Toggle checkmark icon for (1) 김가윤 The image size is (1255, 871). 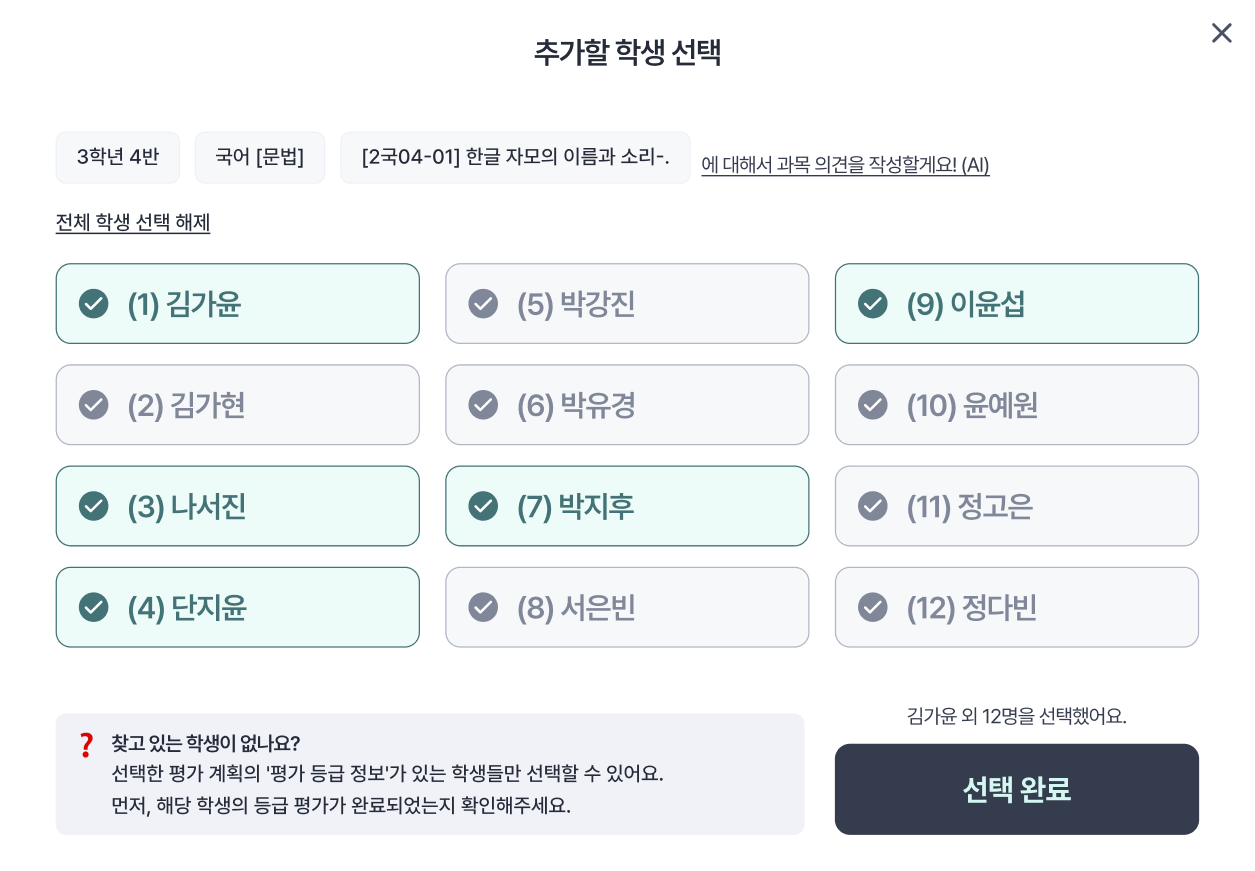coord(94,304)
